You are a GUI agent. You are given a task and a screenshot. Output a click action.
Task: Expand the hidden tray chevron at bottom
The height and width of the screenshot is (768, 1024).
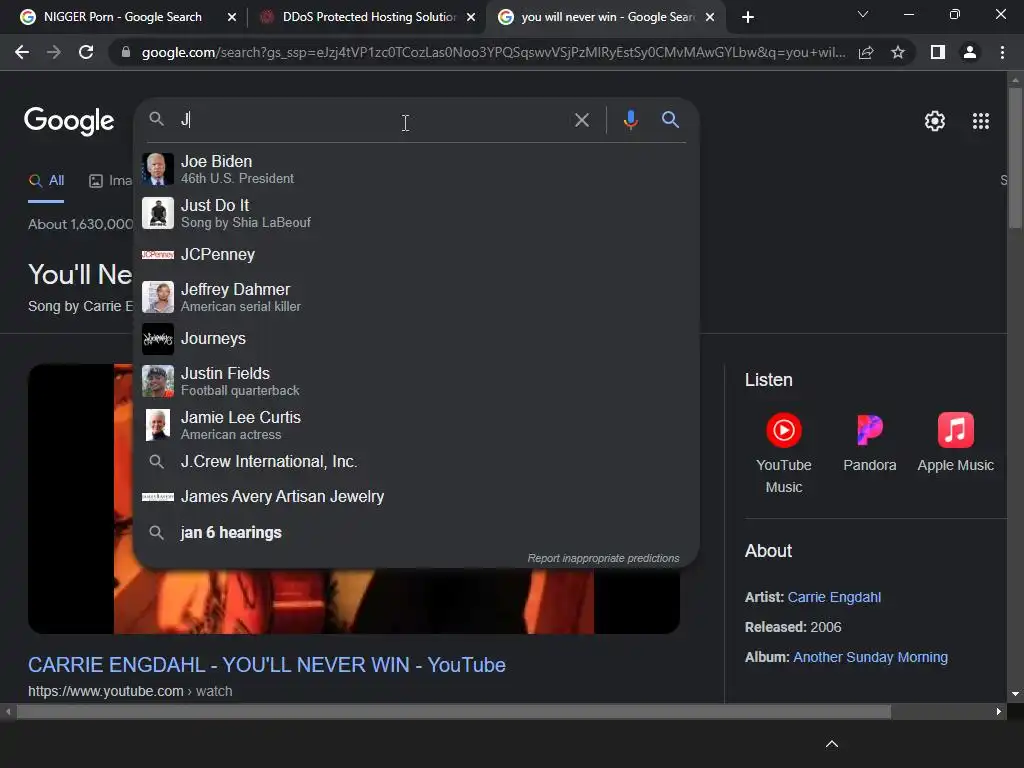point(831,744)
